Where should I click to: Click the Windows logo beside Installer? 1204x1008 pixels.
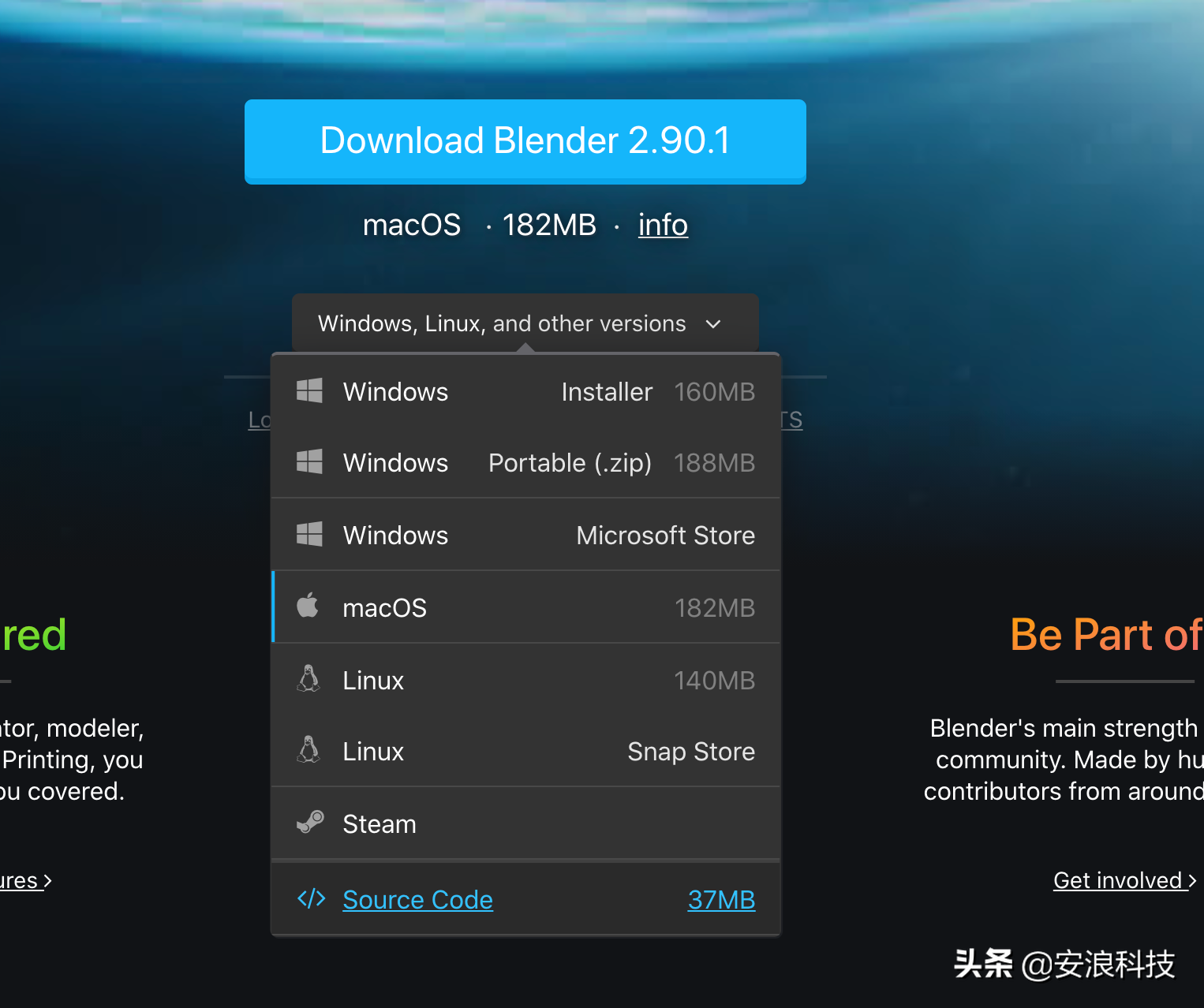click(309, 390)
